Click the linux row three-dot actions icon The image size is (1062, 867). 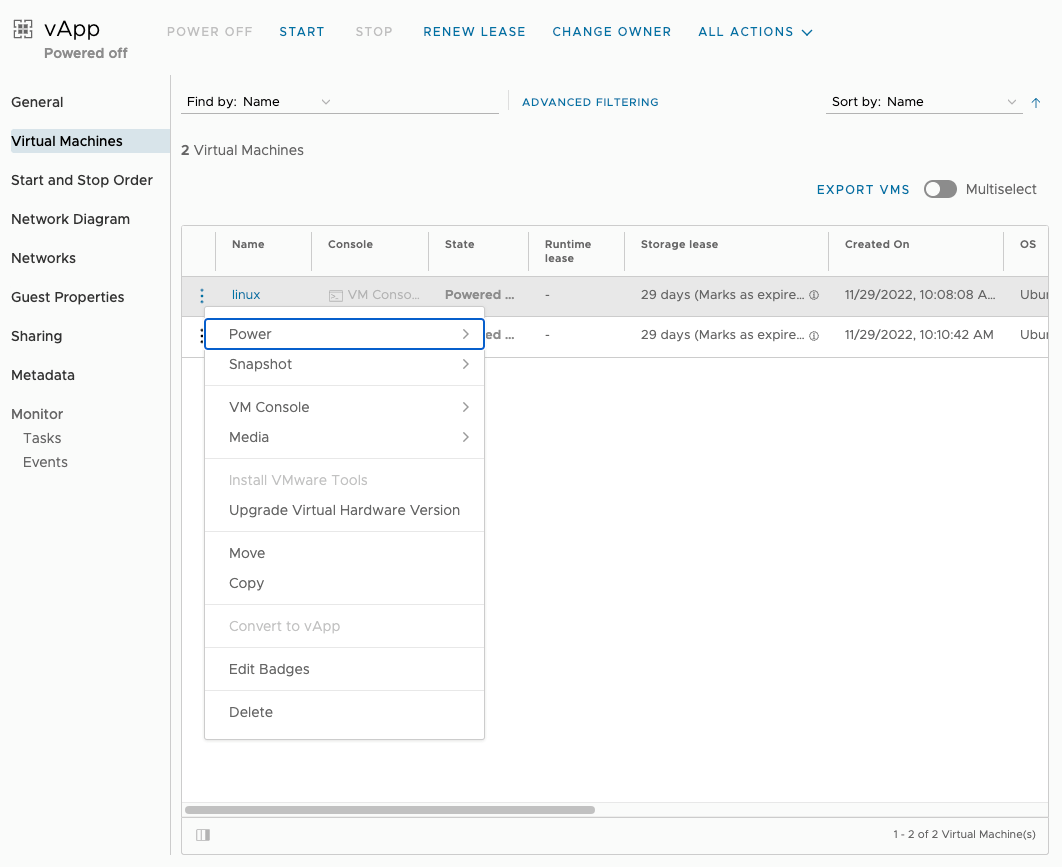pos(202,296)
